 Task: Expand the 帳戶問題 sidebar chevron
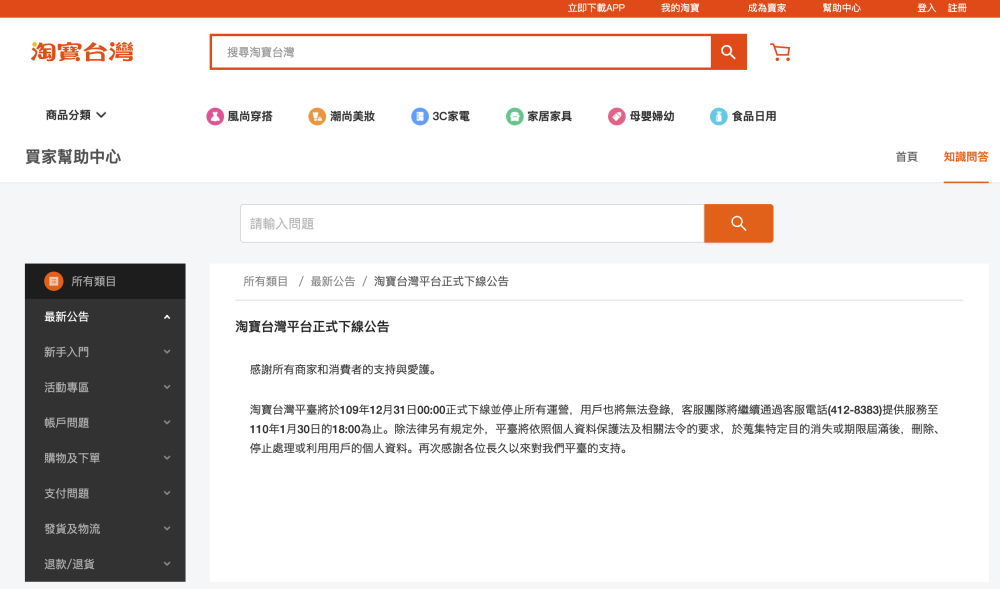(x=167, y=423)
